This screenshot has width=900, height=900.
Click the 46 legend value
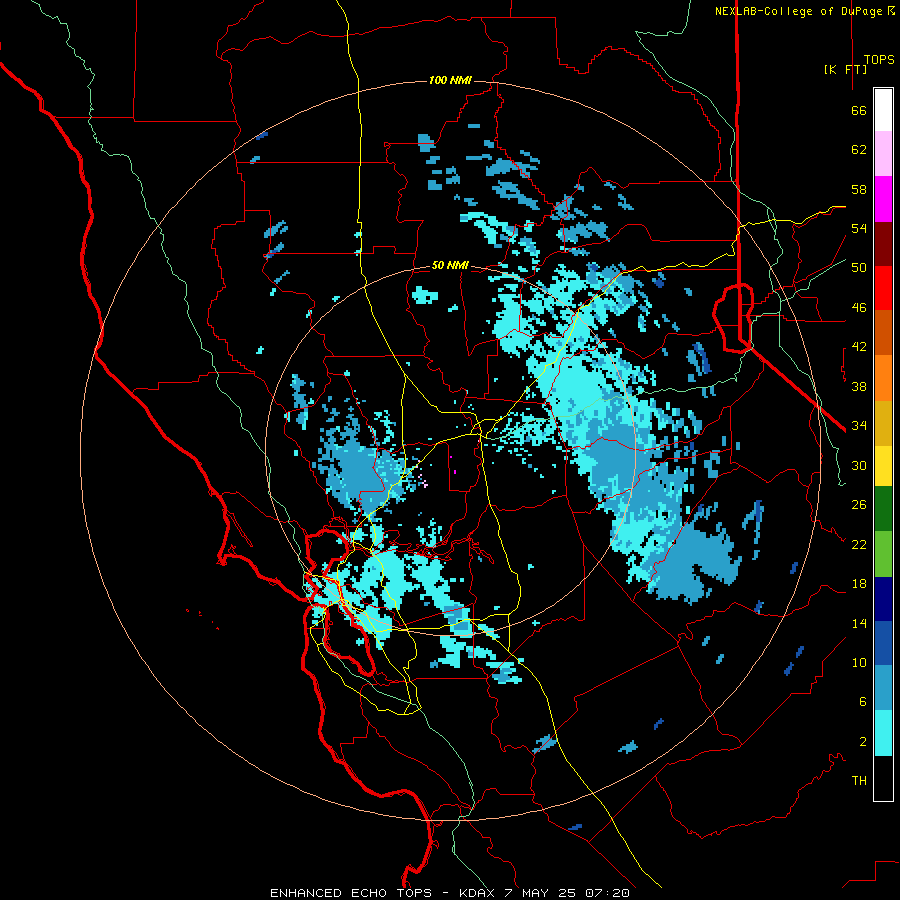859,308
